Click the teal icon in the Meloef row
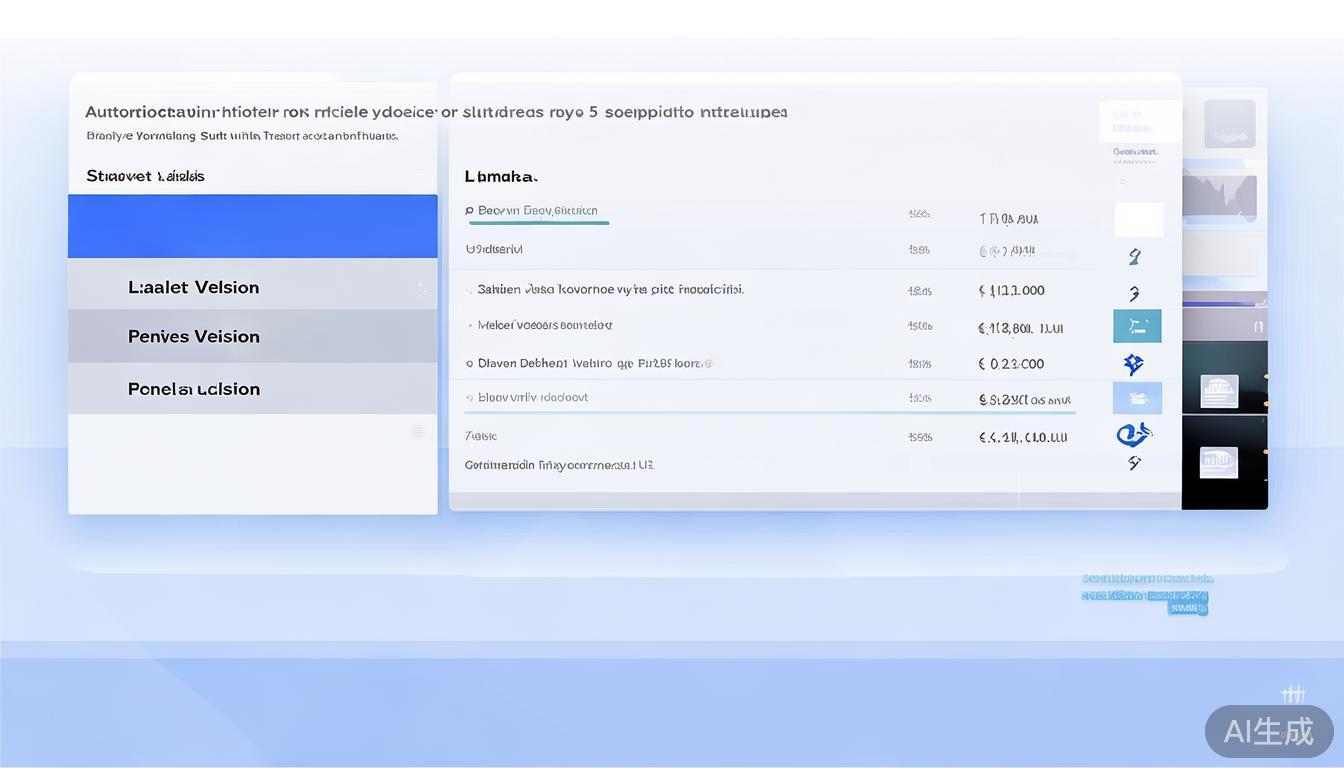This screenshot has width=1344, height=768. (1137, 326)
